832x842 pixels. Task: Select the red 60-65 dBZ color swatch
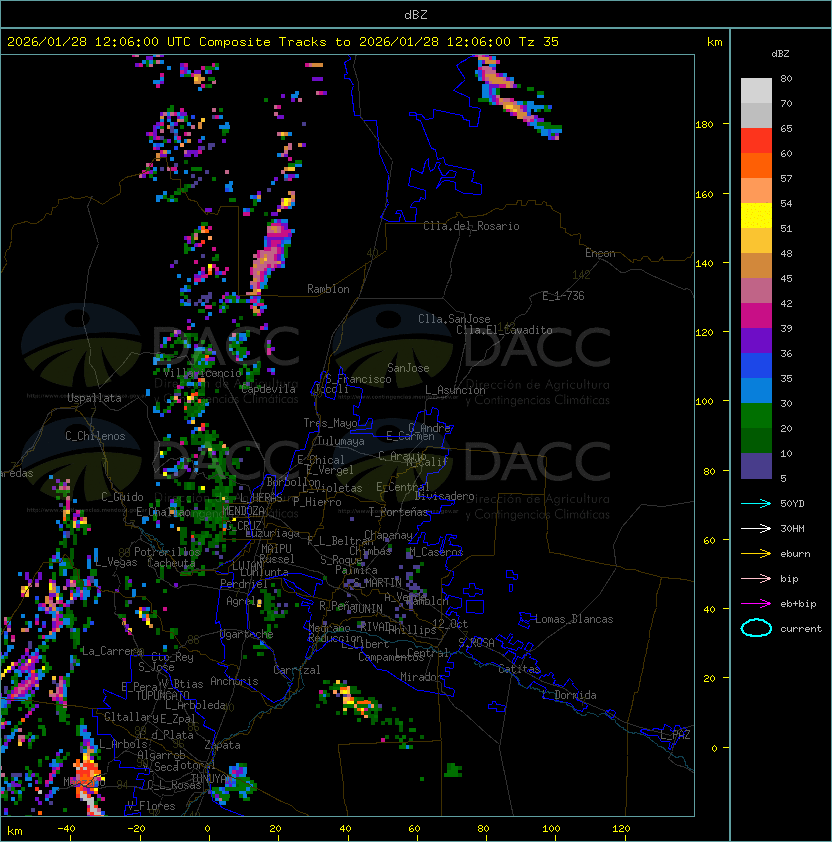coord(756,140)
